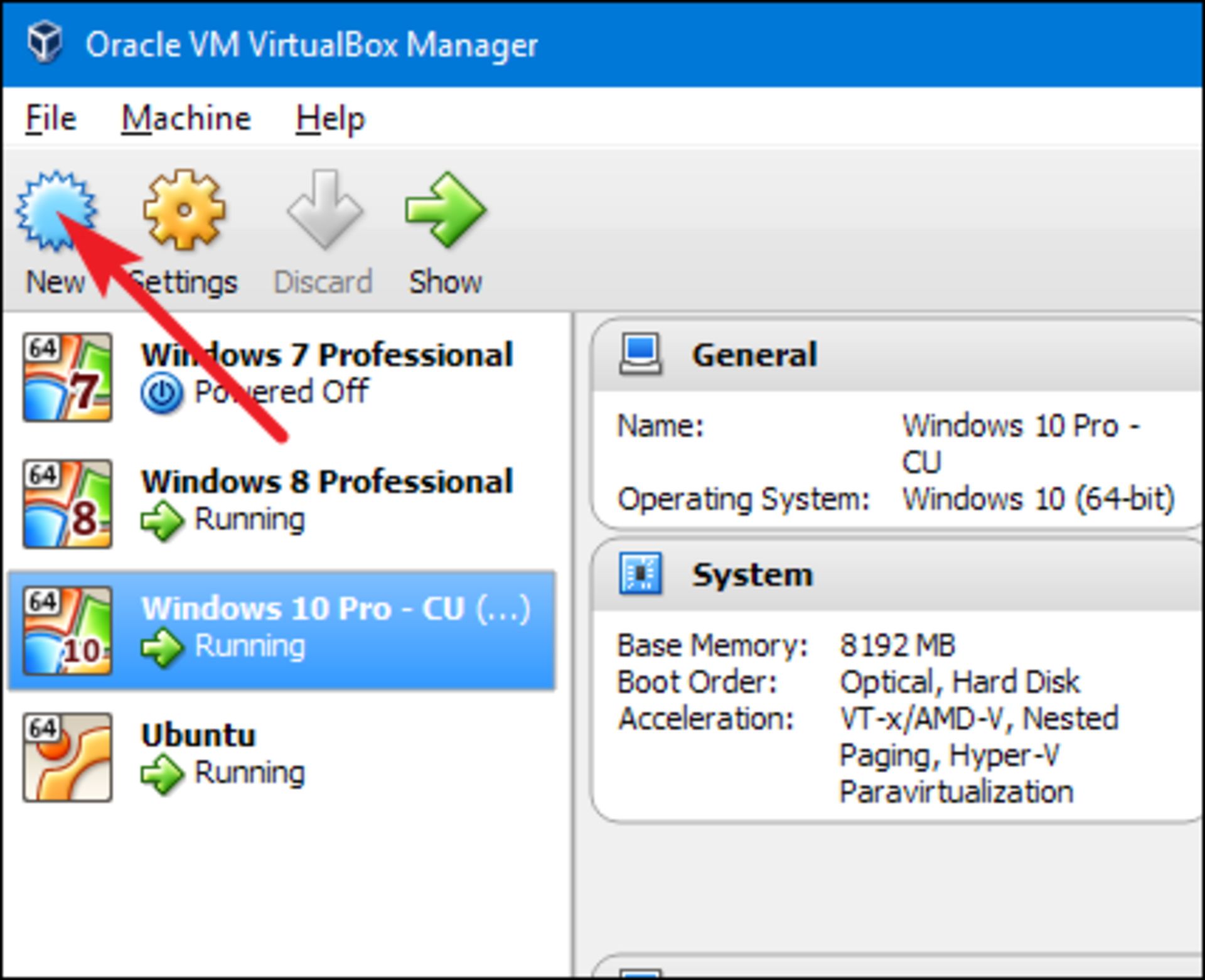This screenshot has width=1205, height=980.
Task: Click the Base Memory: label
Action: [x=712, y=645]
